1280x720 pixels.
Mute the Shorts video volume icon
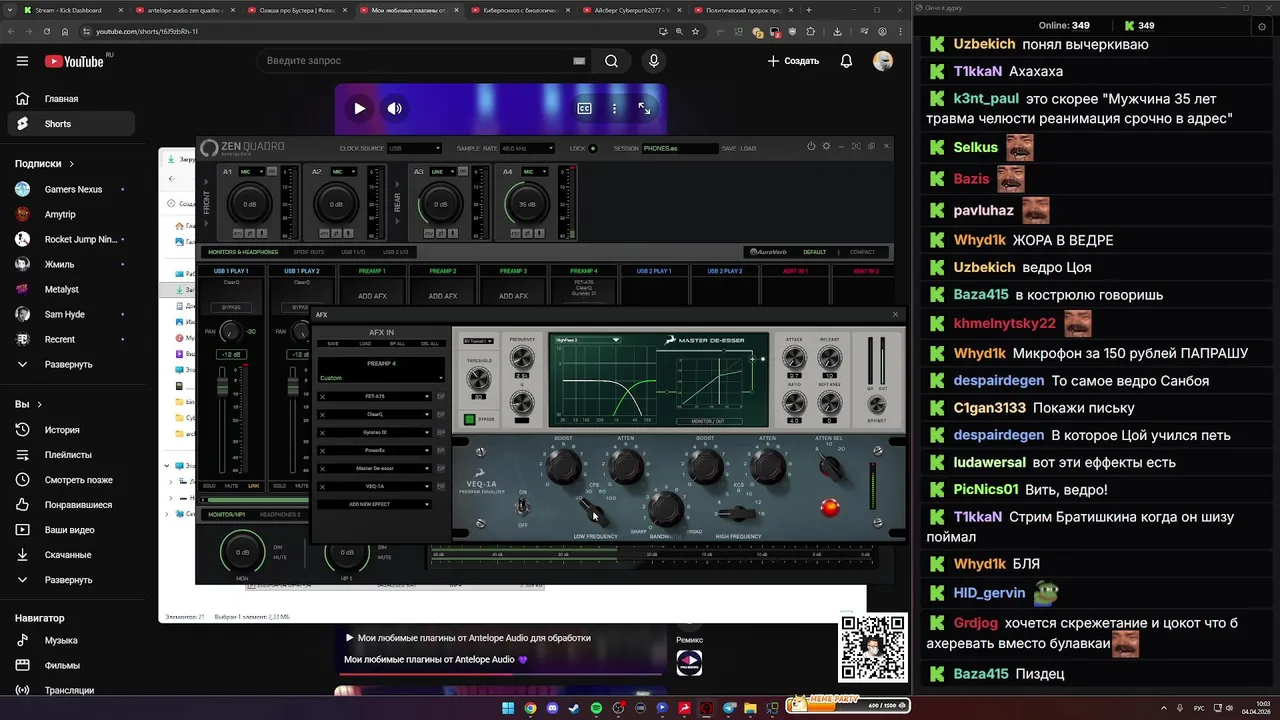pyautogui.click(x=395, y=108)
